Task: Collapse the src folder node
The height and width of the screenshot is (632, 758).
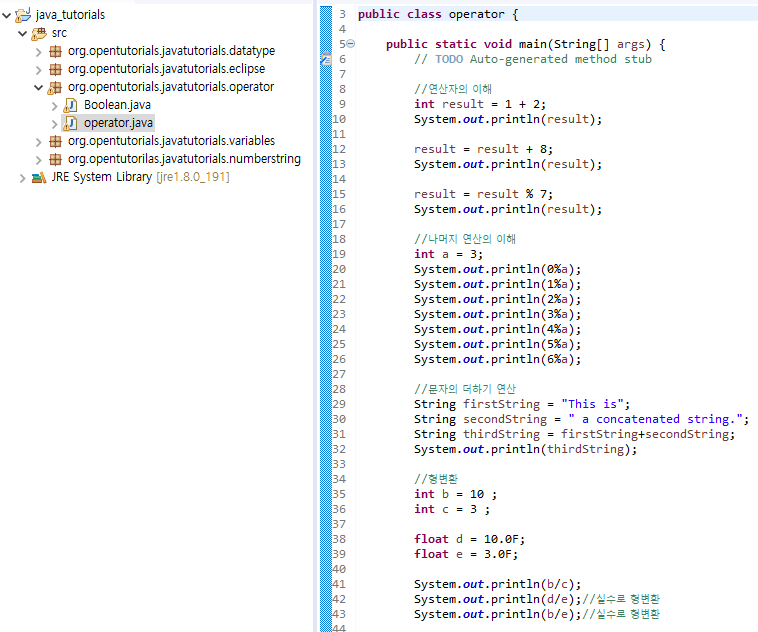Action: (x=23, y=33)
